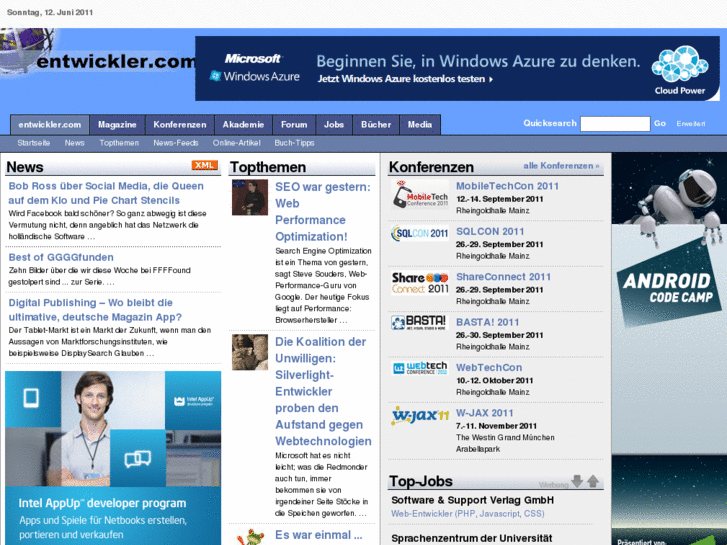The image size is (727, 545).
Task: Open the MobileTechCon 2011 conference logo
Action: click(419, 194)
